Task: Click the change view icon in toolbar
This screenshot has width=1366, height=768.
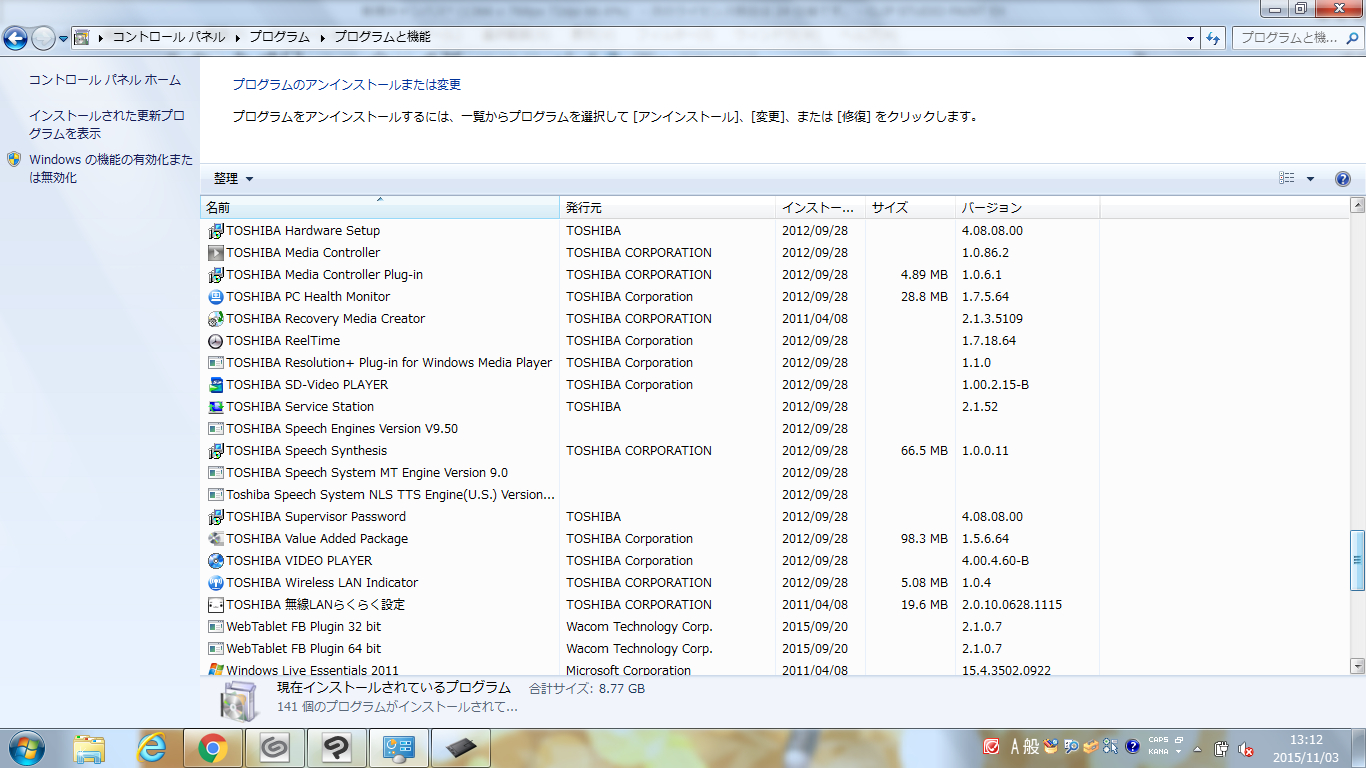Action: (1287, 179)
